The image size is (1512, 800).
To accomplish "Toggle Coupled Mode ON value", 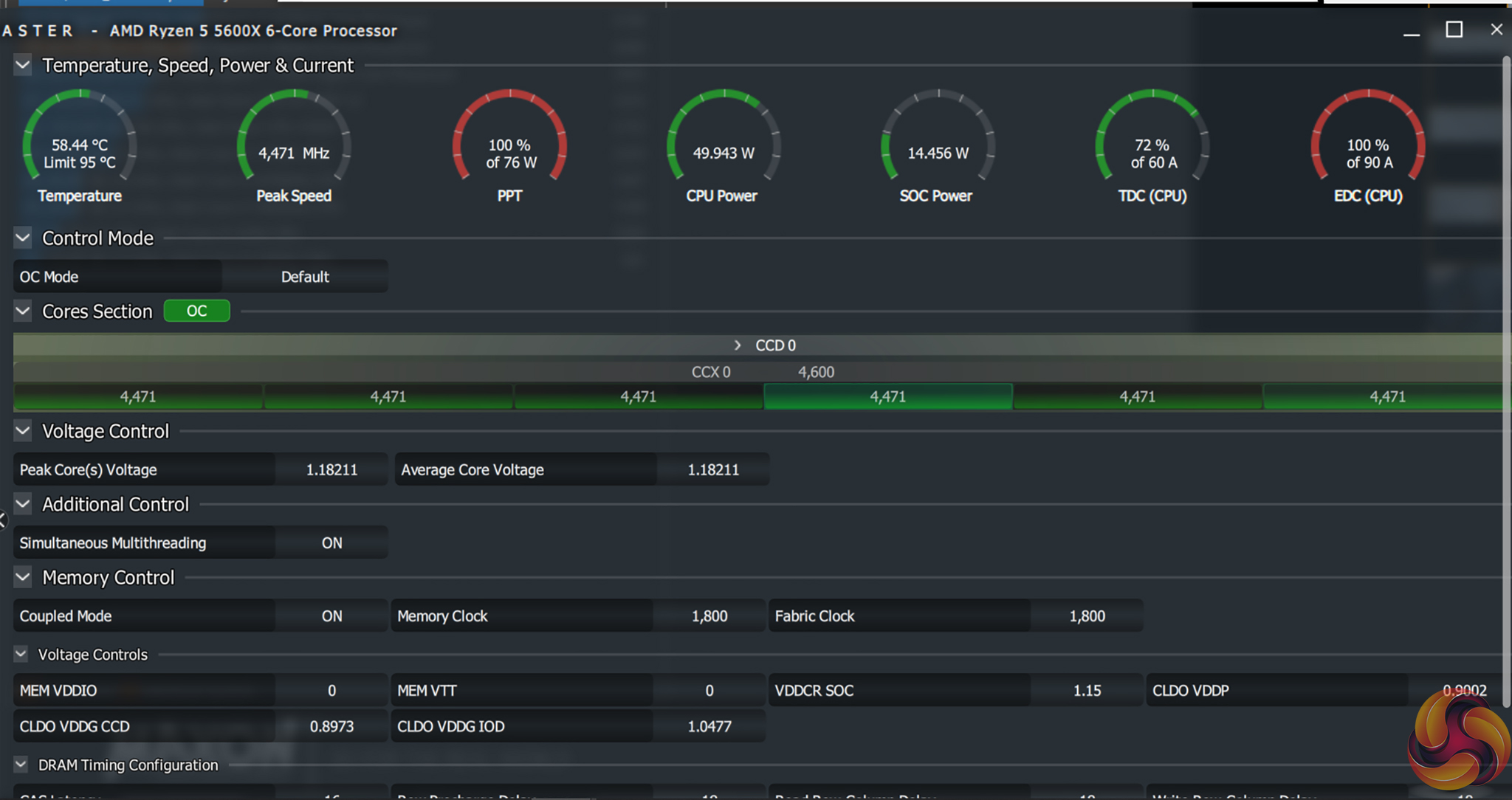I will 331,616.
